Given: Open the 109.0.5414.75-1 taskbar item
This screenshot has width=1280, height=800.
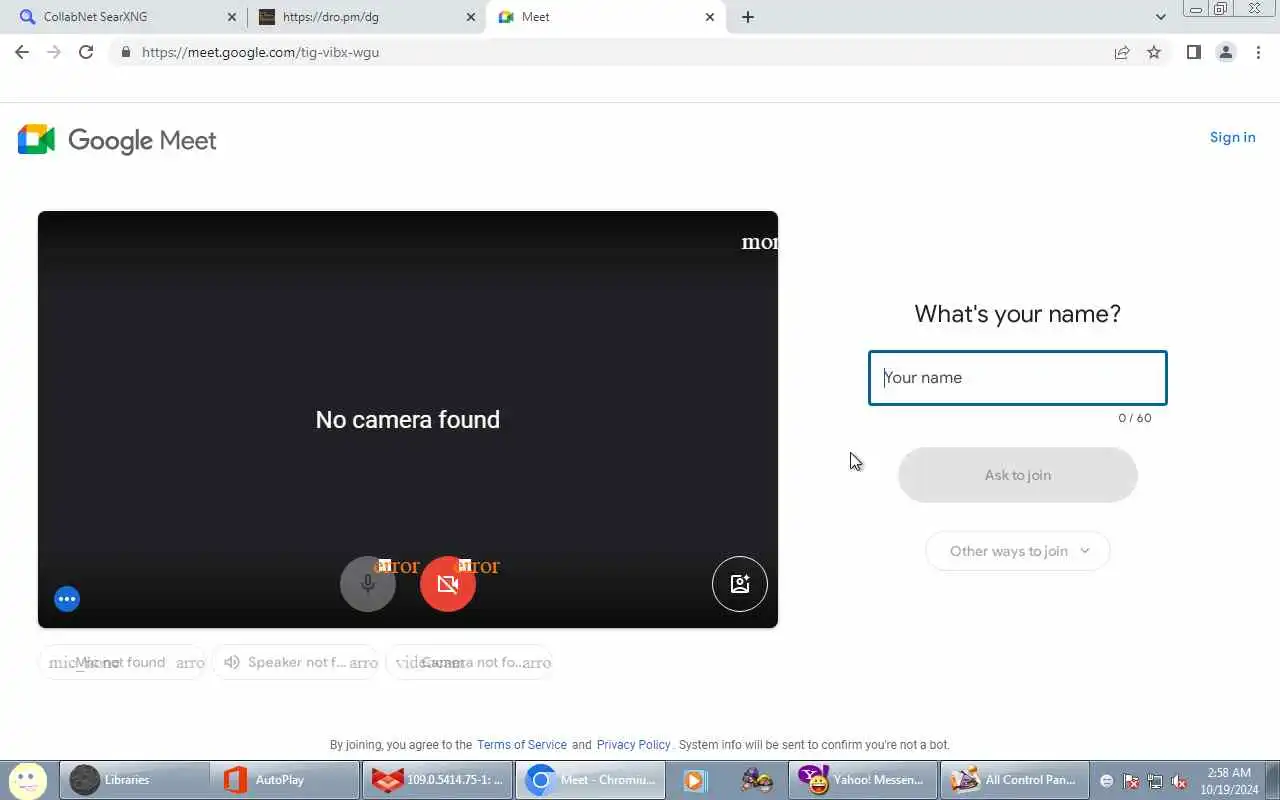Looking at the screenshot, I should tap(437, 780).
